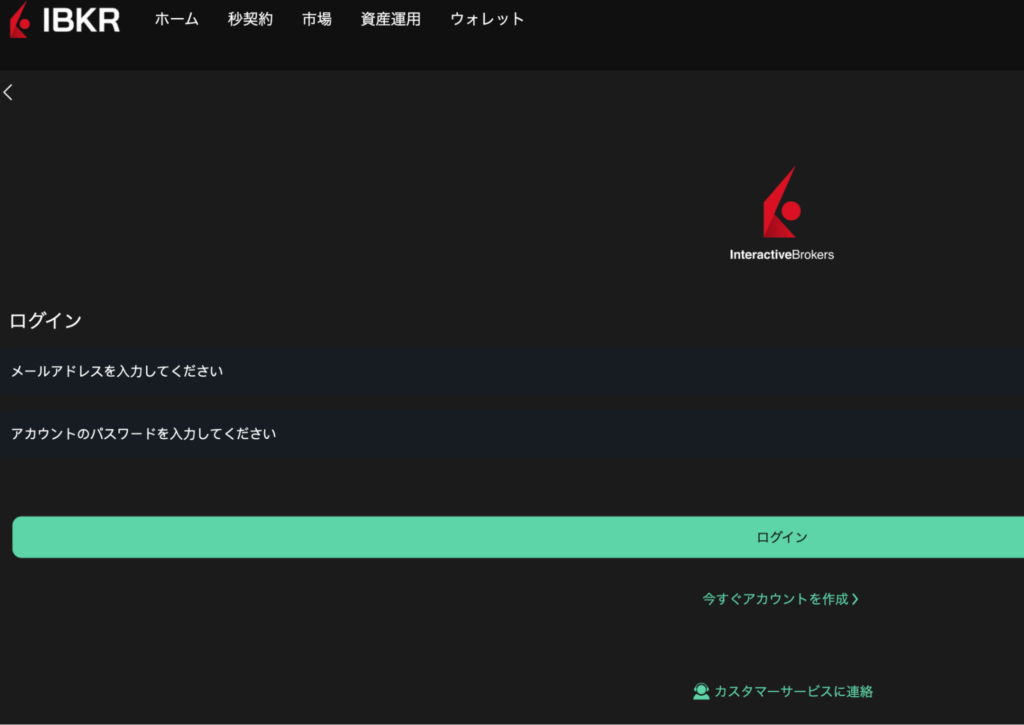Go to the ウォレット navigation item

point(487,20)
